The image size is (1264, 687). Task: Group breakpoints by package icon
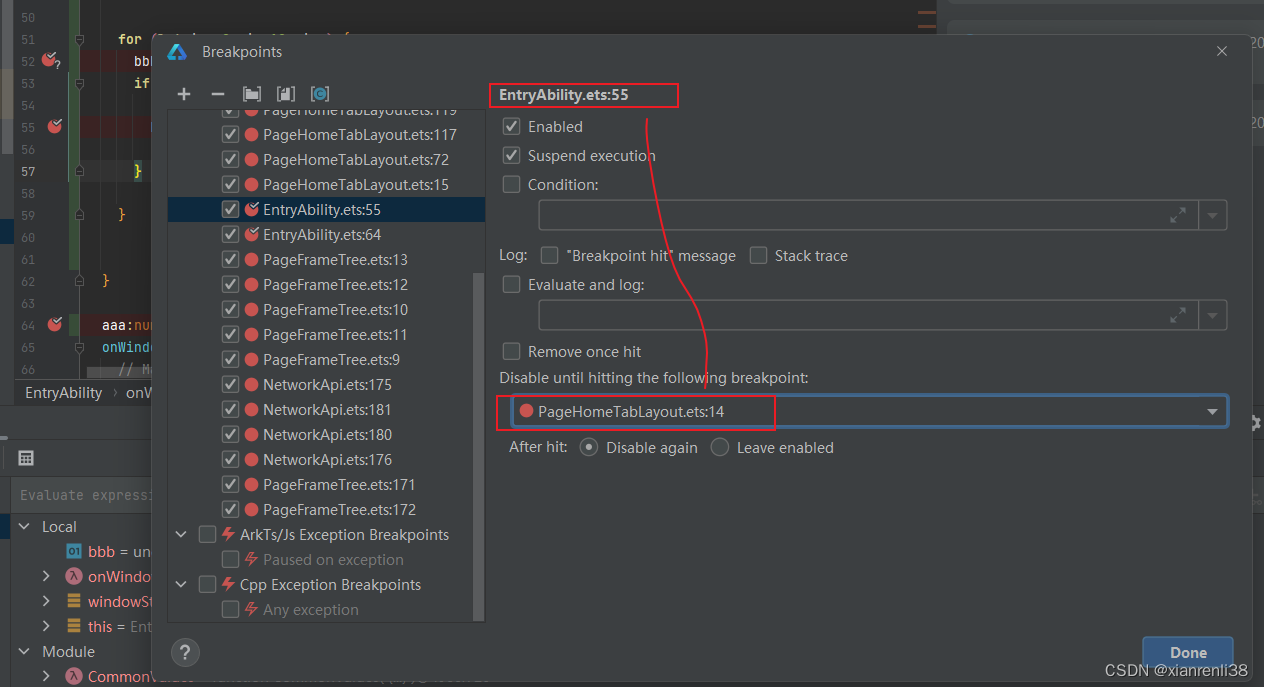click(252, 93)
